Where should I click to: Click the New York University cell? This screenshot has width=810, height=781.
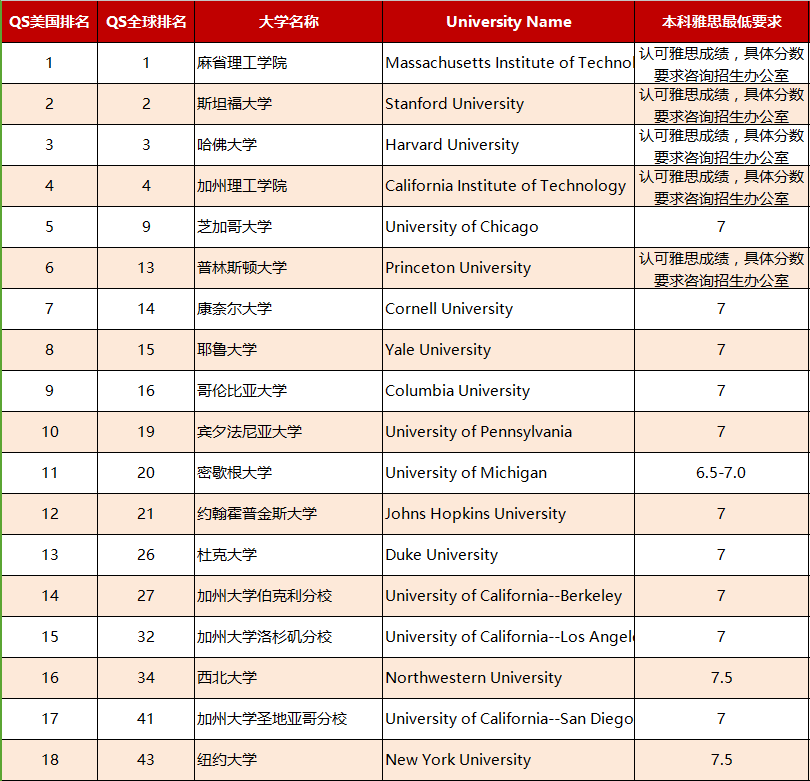pyautogui.click(x=508, y=760)
